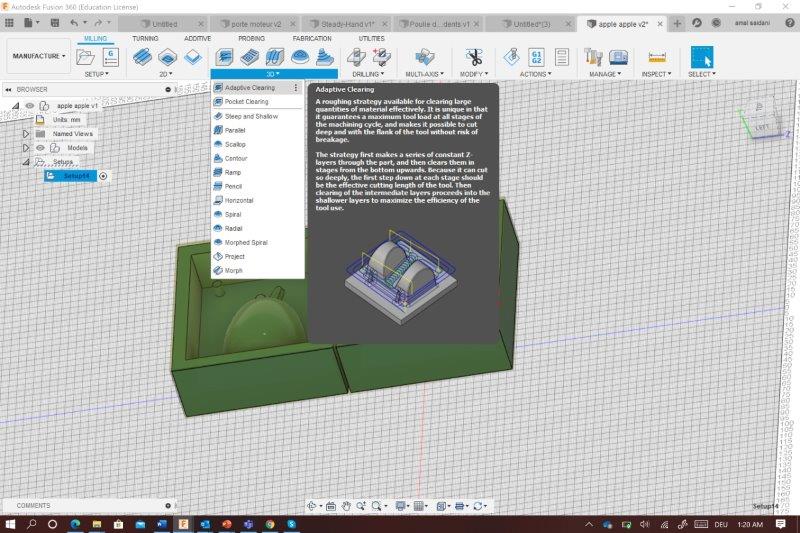Select the Setup14 tree item
This screenshot has width=800, height=533.
pos(70,176)
